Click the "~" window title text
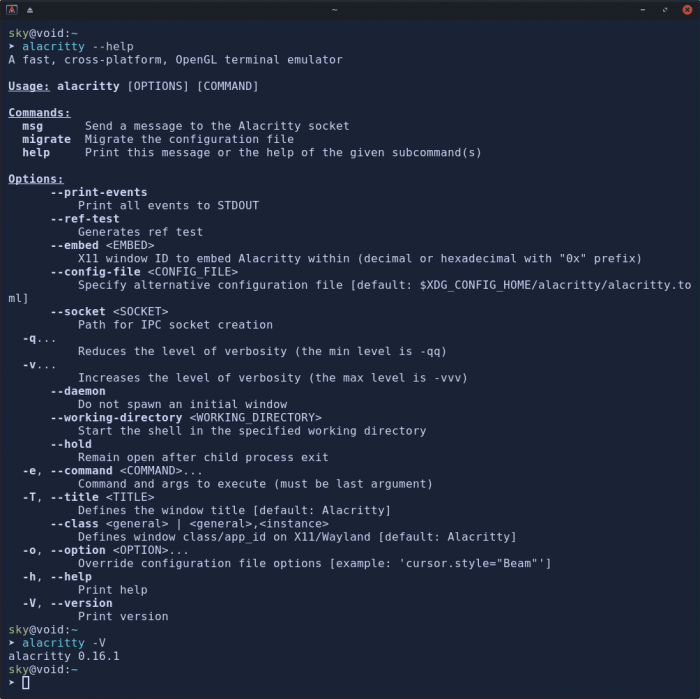Image resolution: width=700 pixels, height=699 pixels. (334, 9)
